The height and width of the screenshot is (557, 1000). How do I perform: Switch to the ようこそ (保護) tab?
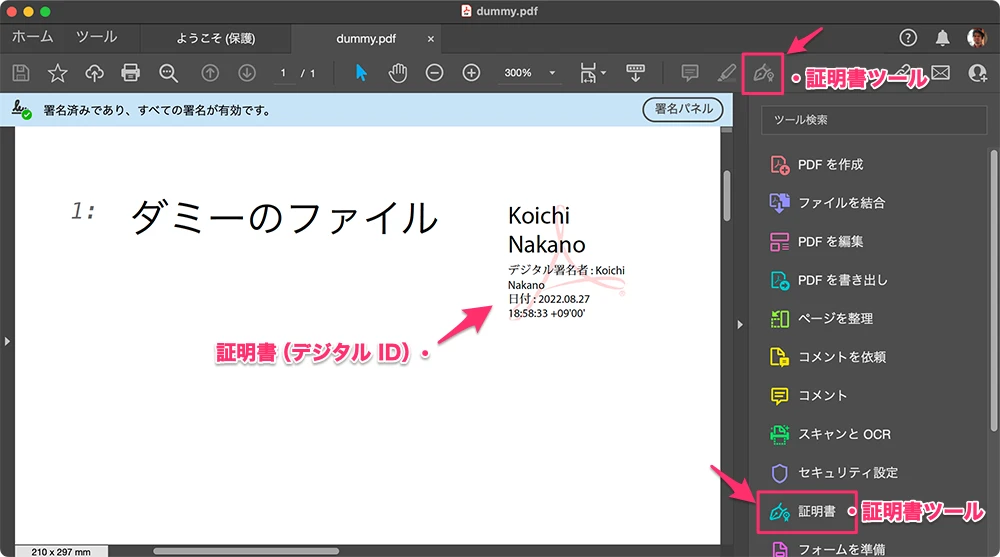click(x=215, y=39)
